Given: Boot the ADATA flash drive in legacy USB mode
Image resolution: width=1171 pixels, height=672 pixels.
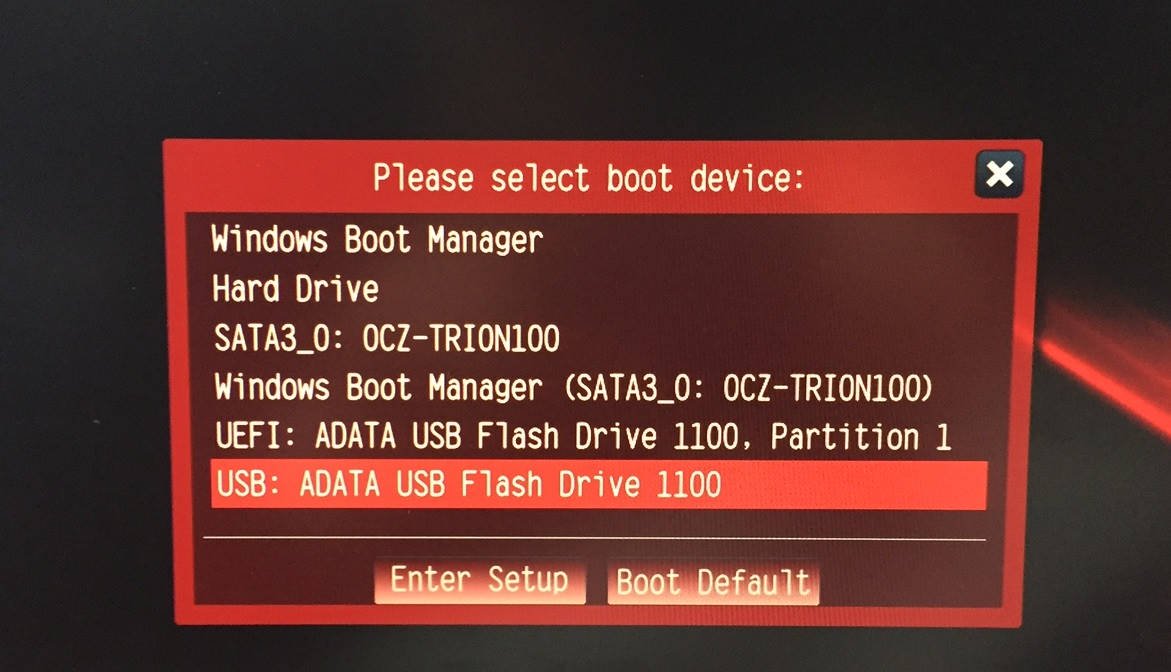Looking at the screenshot, I should pos(599,485).
